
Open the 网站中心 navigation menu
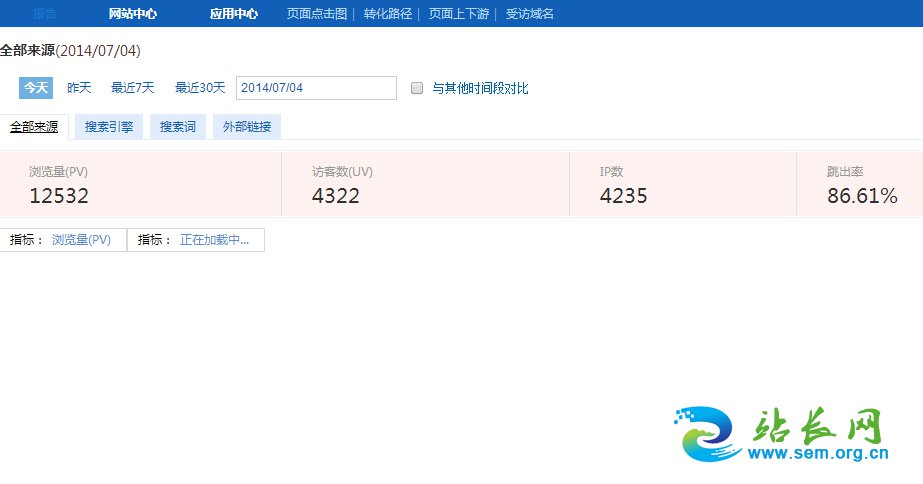point(133,14)
